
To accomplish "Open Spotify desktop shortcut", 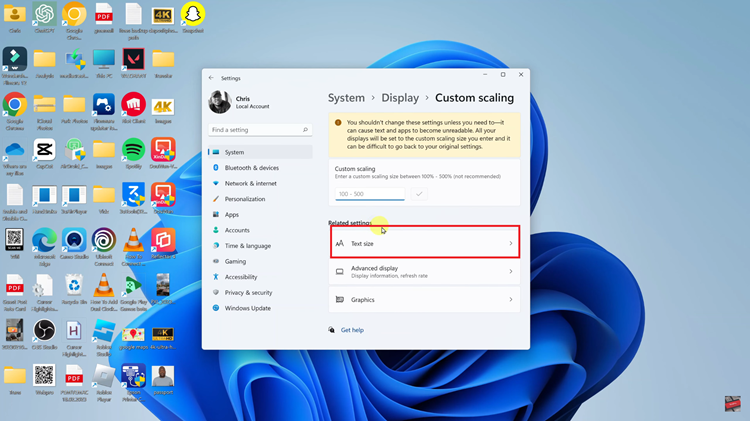I will (133, 154).
